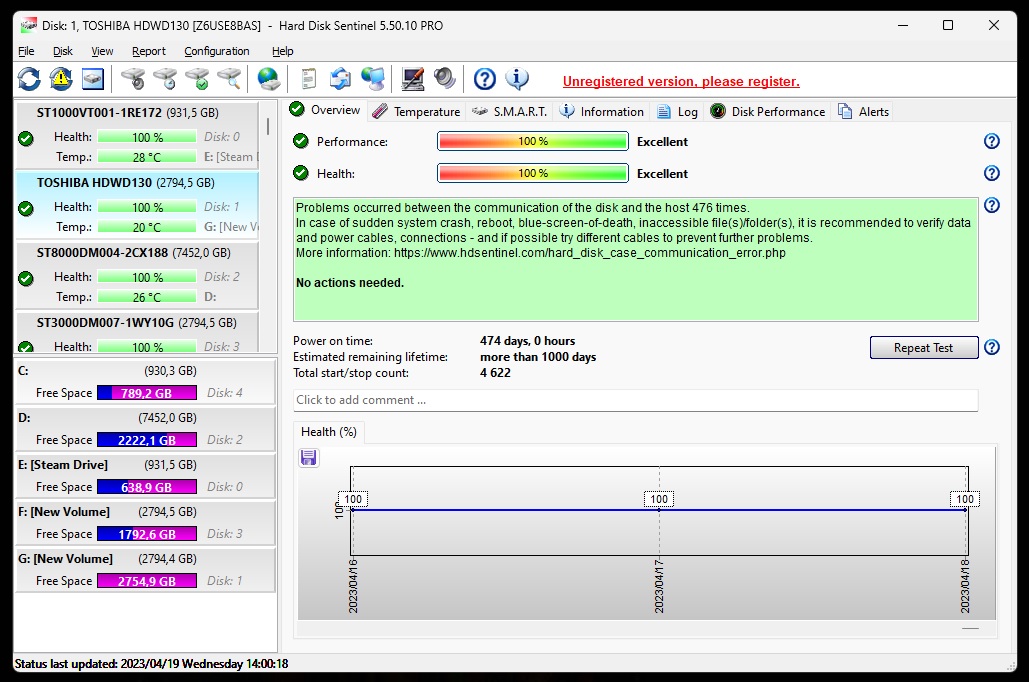Select E: [Steam Drive] partition
The height and width of the screenshot is (682, 1029).
click(145, 476)
